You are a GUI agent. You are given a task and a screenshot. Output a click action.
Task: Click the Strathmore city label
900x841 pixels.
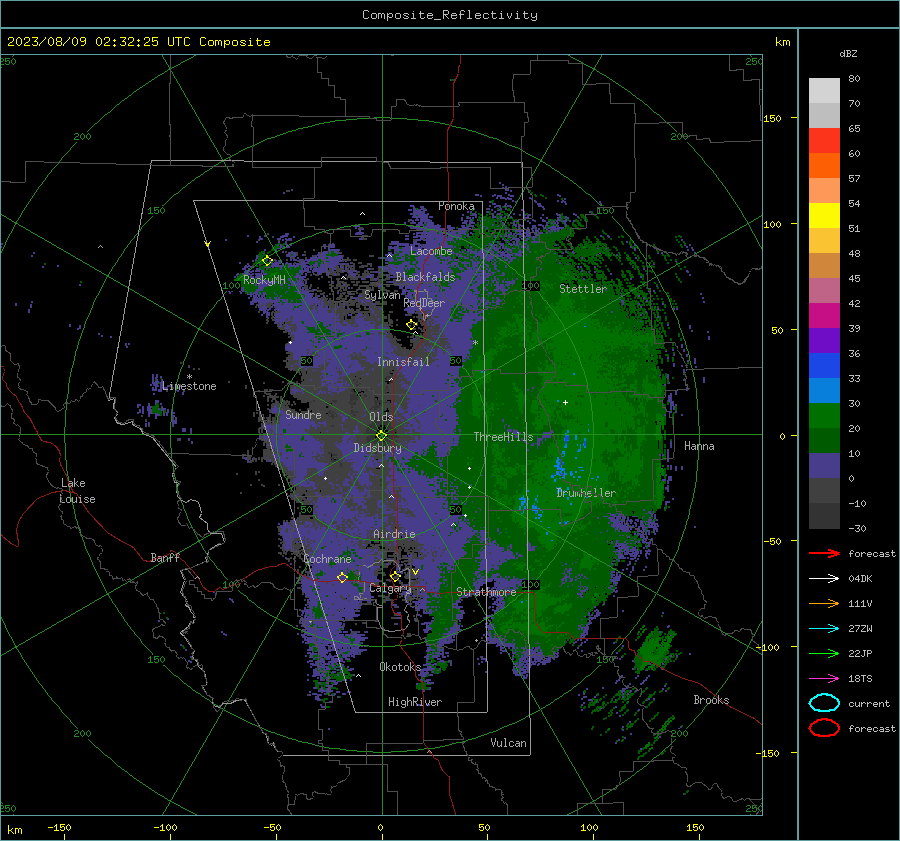tap(486, 592)
